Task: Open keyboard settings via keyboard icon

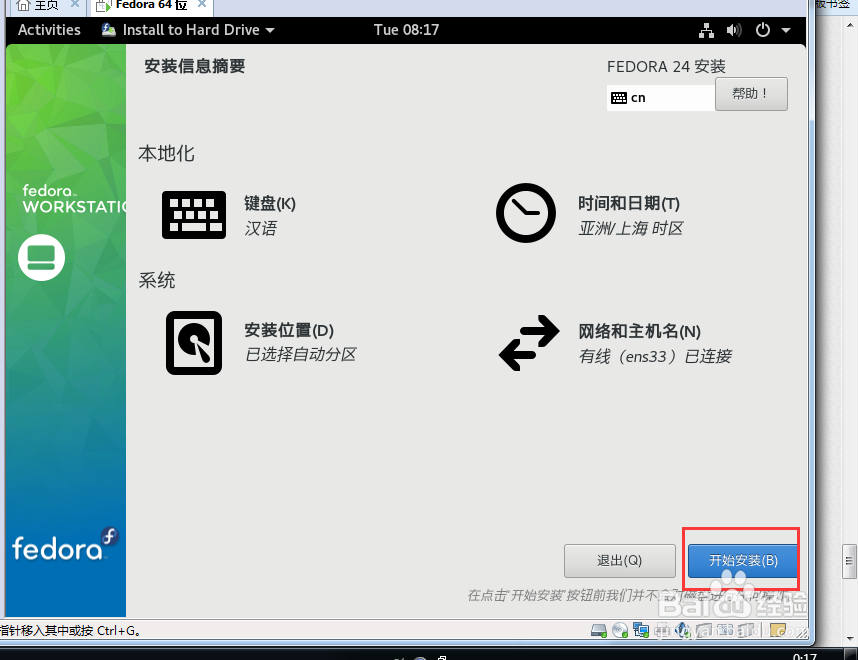Action: (x=194, y=215)
